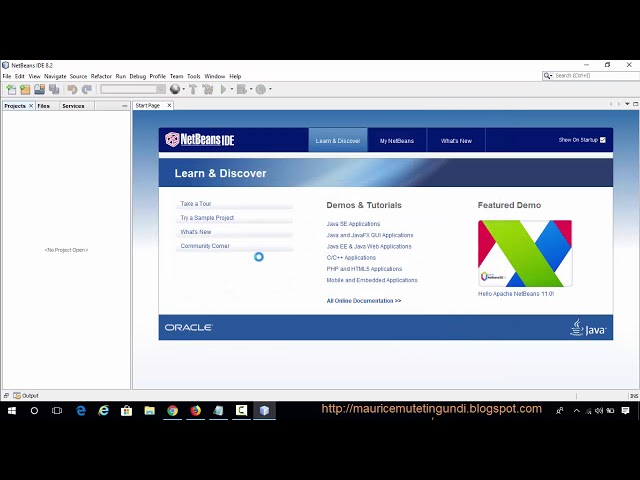Open the Team menu

[x=176, y=76]
